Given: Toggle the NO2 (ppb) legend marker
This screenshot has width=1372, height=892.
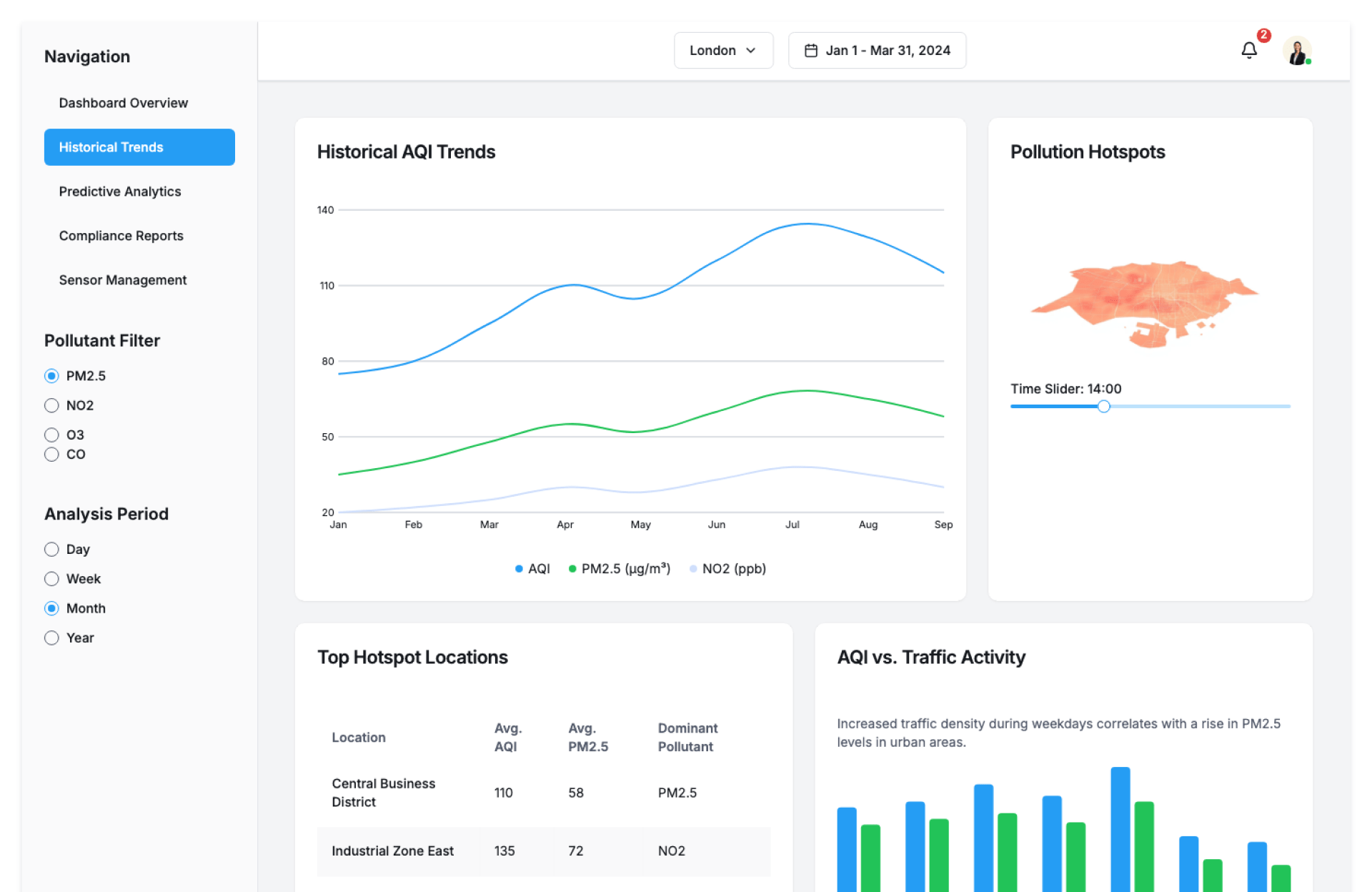Looking at the screenshot, I should click(693, 569).
